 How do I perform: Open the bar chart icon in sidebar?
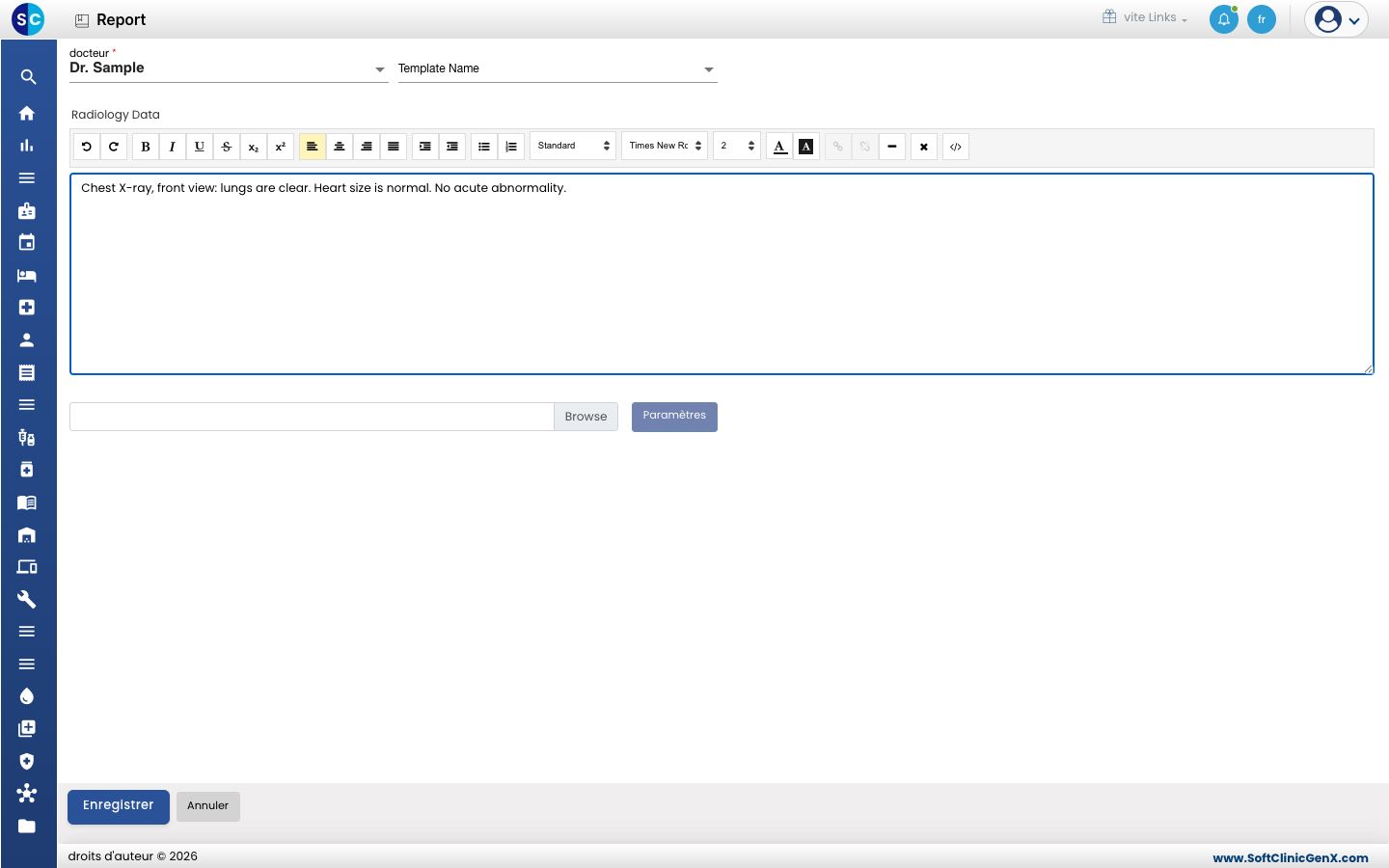pyautogui.click(x=27, y=146)
